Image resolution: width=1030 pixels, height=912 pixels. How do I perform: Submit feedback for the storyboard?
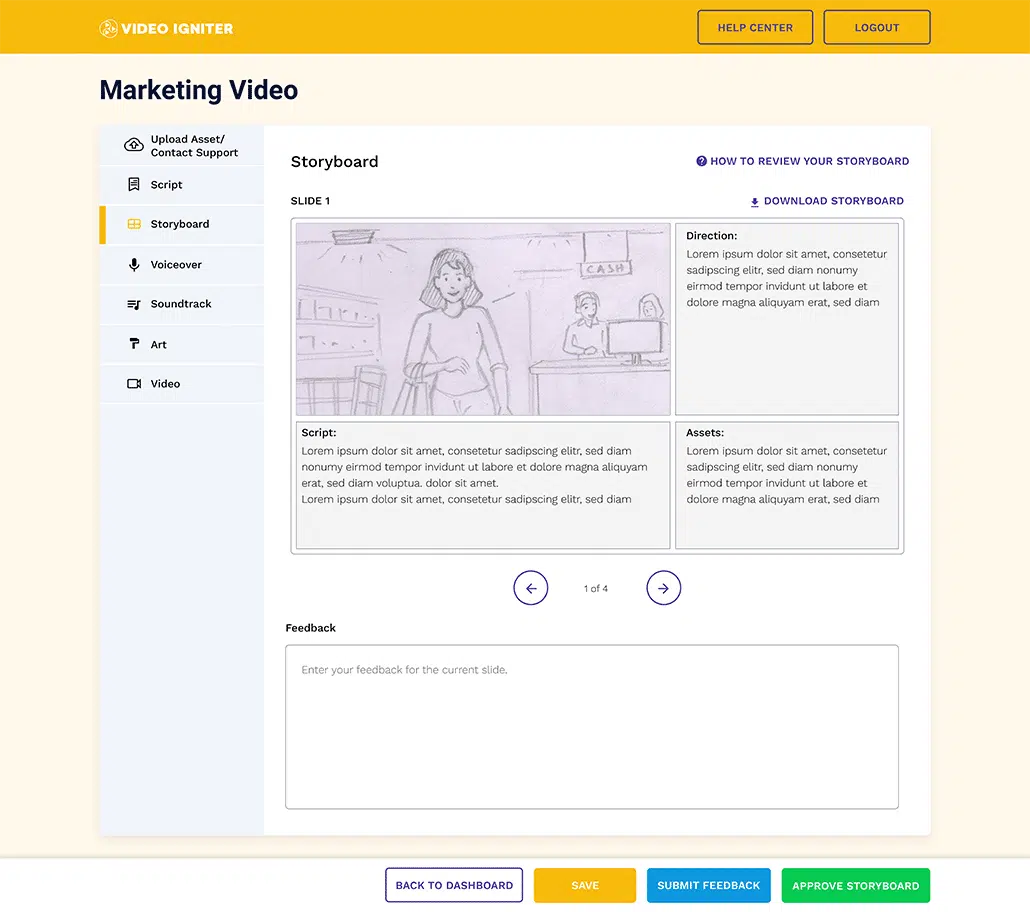(x=709, y=885)
